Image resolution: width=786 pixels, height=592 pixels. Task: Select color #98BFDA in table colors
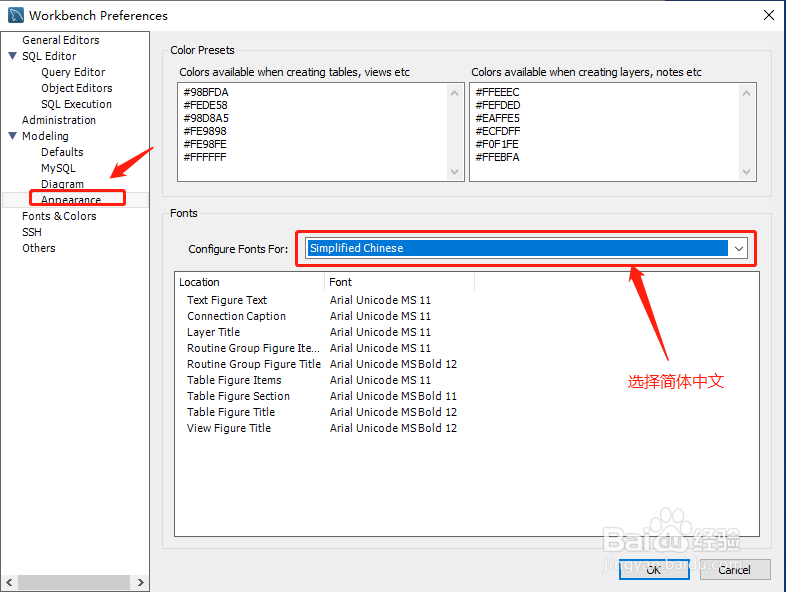(206, 92)
